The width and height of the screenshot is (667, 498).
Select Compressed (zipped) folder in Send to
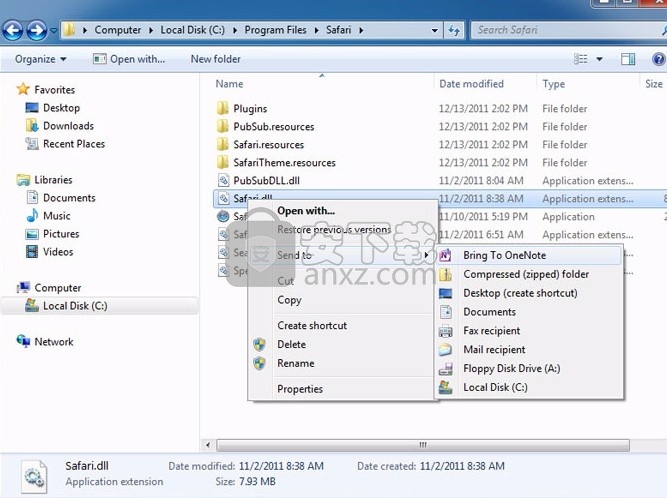pos(526,274)
